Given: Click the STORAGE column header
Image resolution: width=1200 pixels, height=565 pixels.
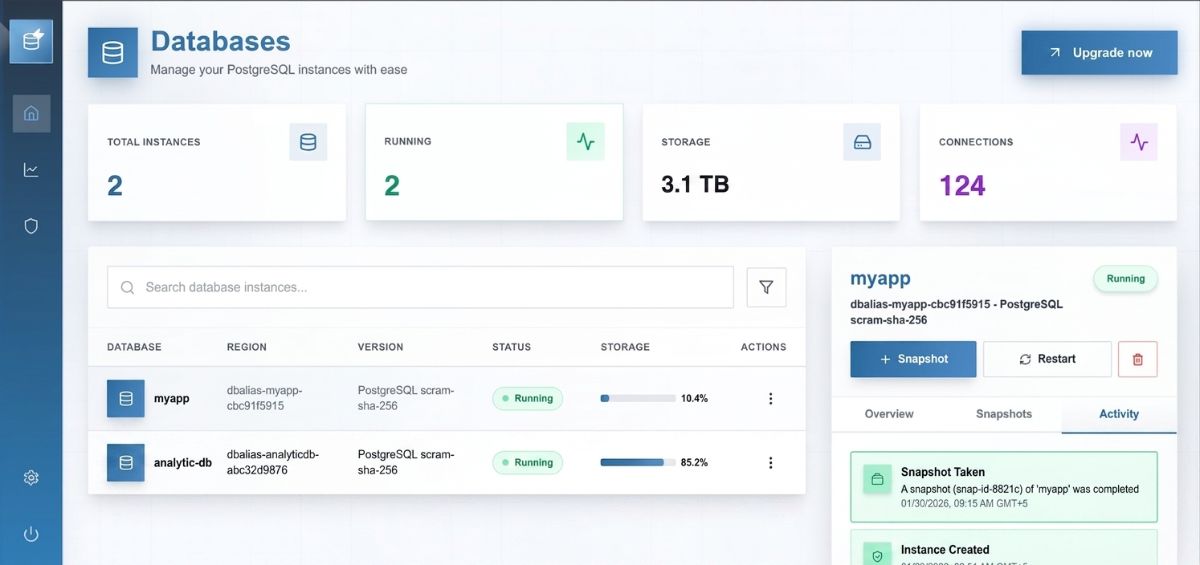Looking at the screenshot, I should tap(625, 347).
